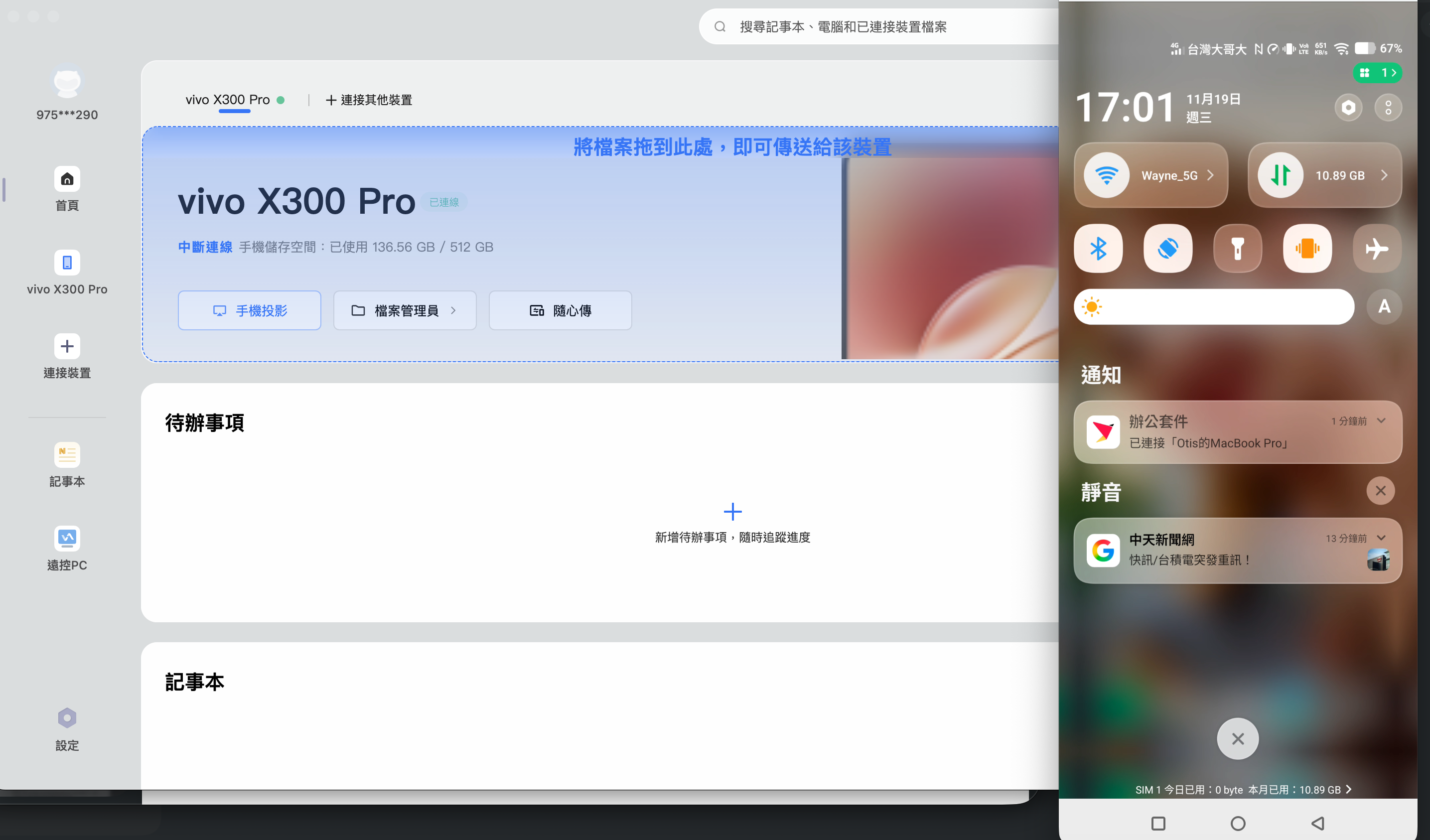This screenshot has width=1430, height=840.
Task: Open 設定 settings in the sidebar
Action: (x=67, y=718)
